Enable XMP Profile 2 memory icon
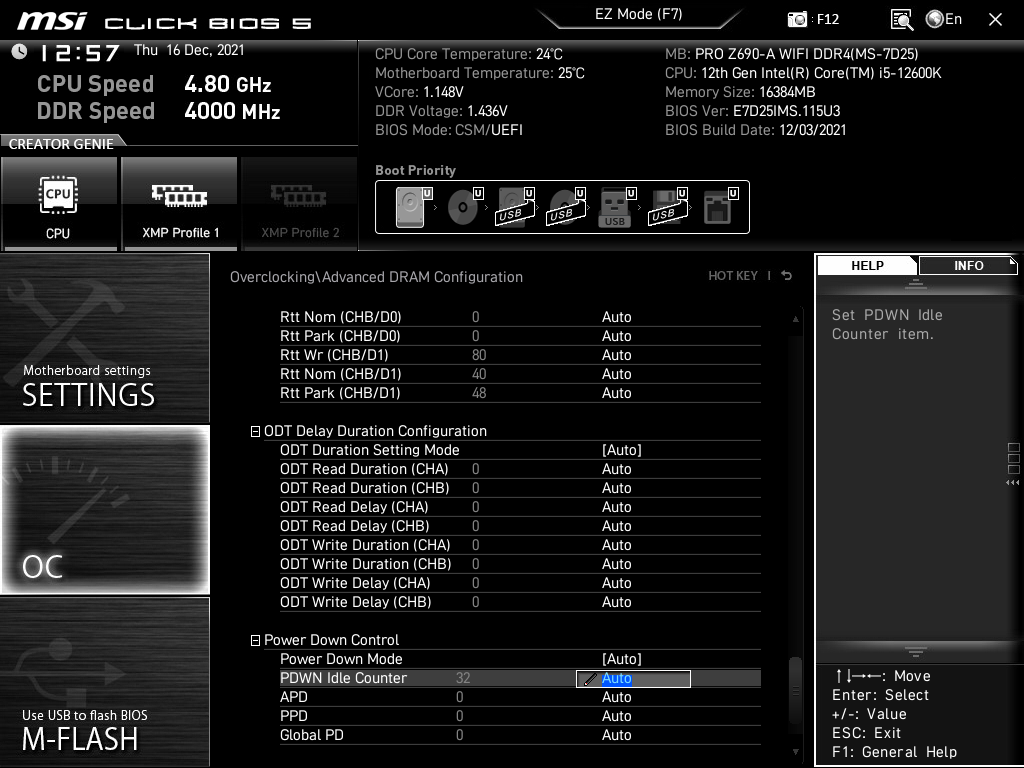 [x=300, y=204]
